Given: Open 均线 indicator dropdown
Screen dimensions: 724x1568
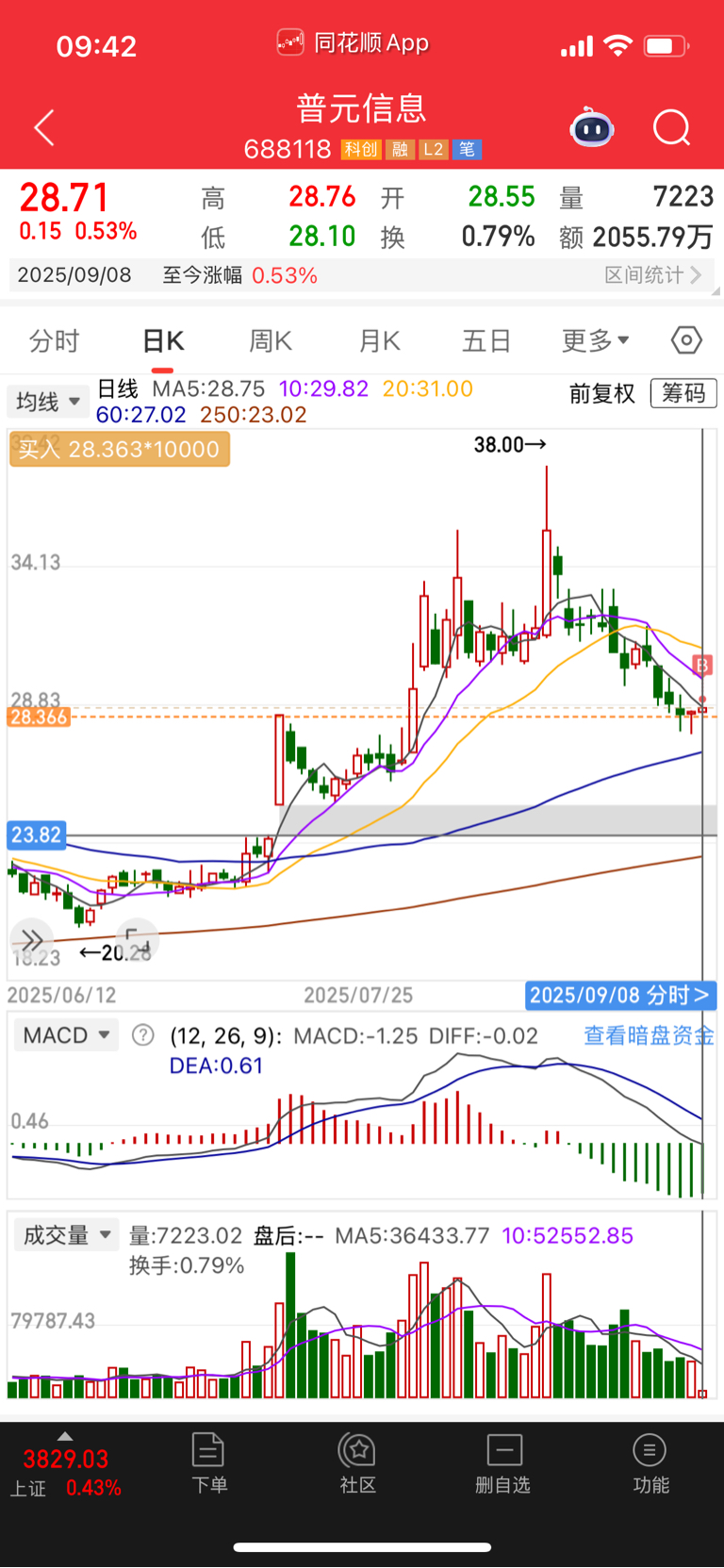Looking at the screenshot, I should pos(49,402).
